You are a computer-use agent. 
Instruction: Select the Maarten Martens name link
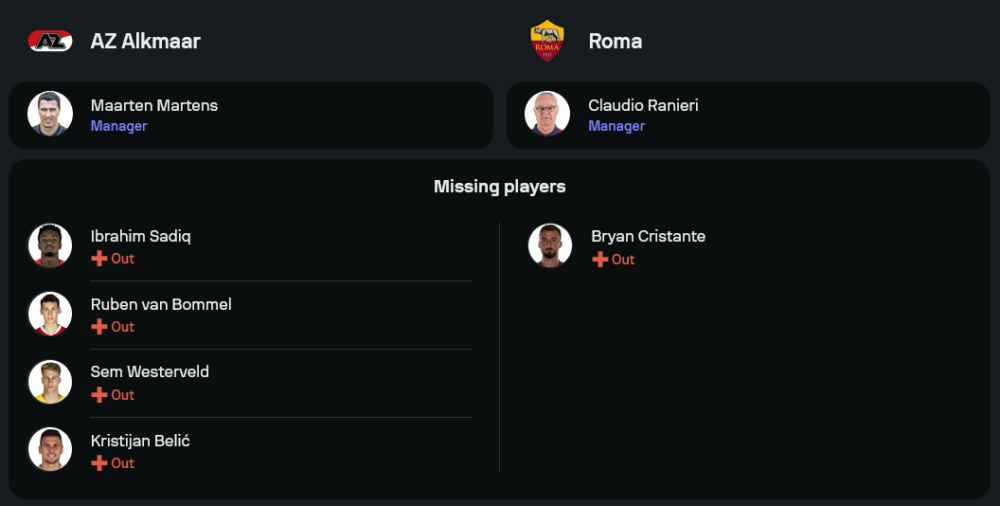pyautogui.click(x=154, y=105)
